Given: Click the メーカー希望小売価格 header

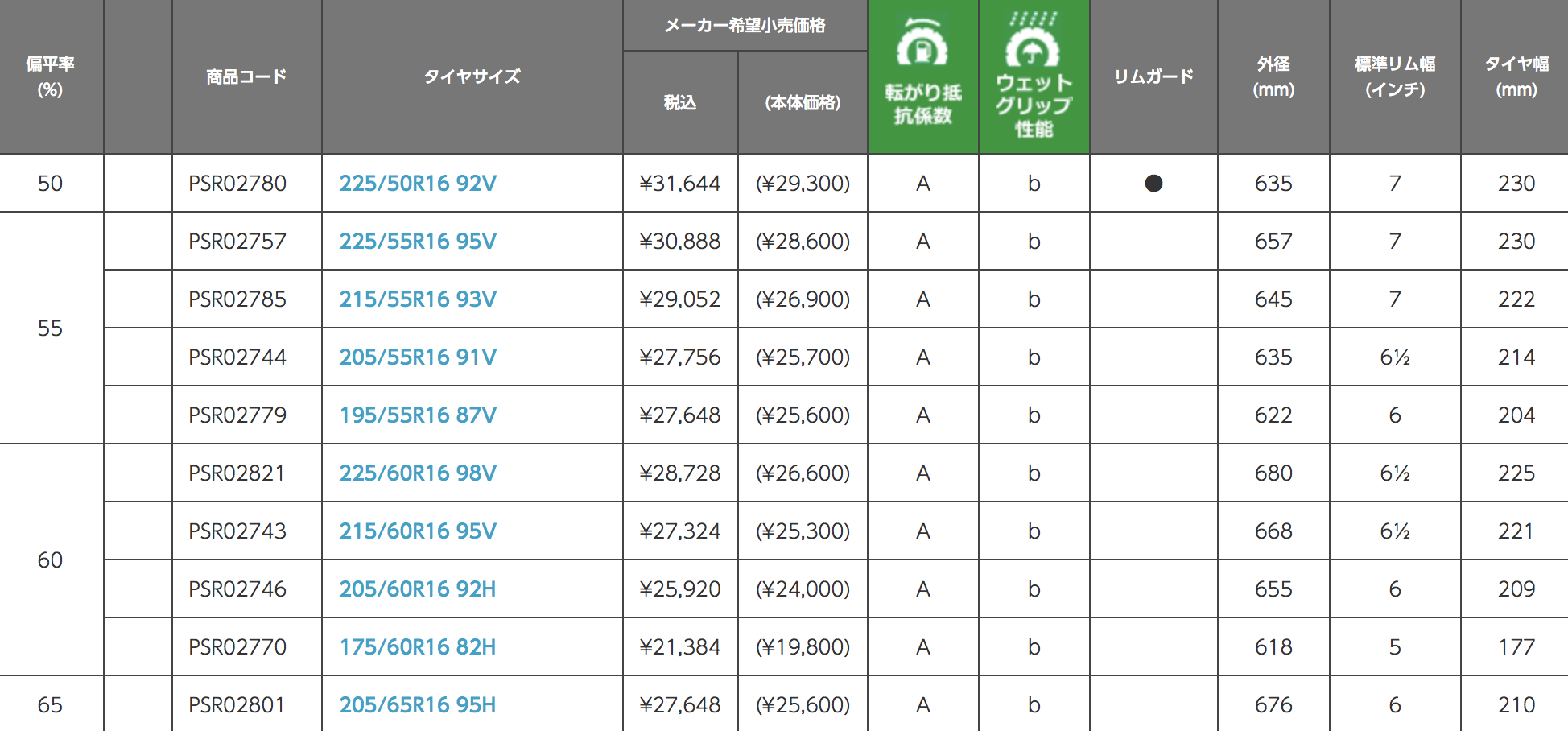Looking at the screenshot, I should [x=745, y=25].
